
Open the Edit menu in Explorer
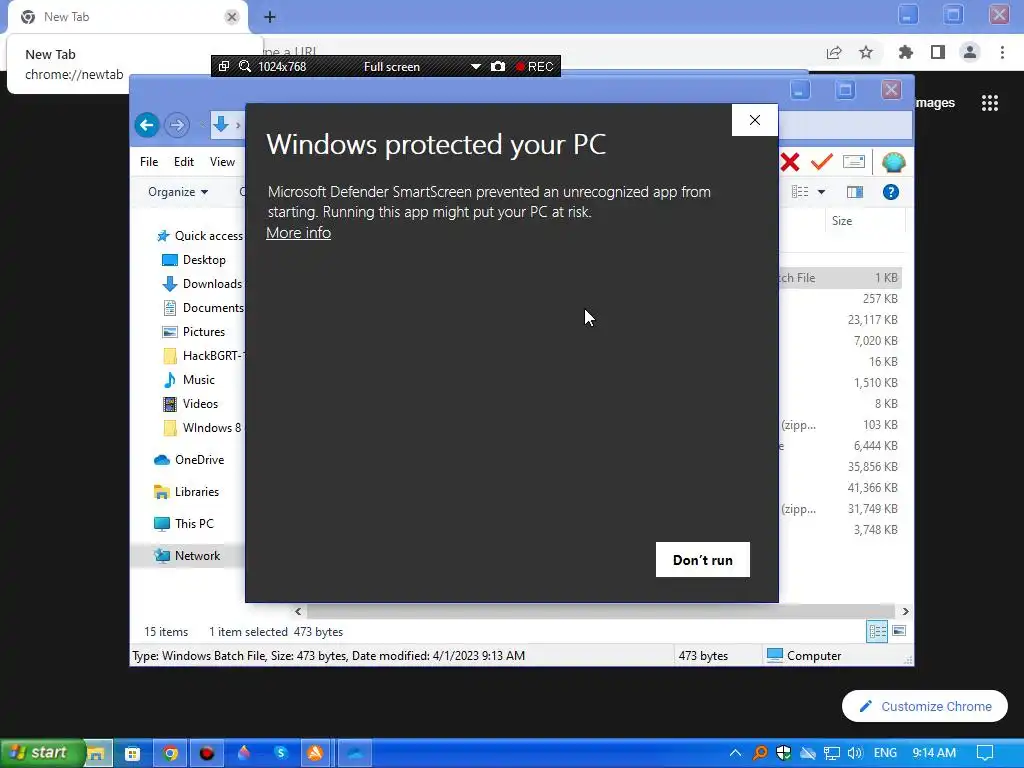coord(184,162)
